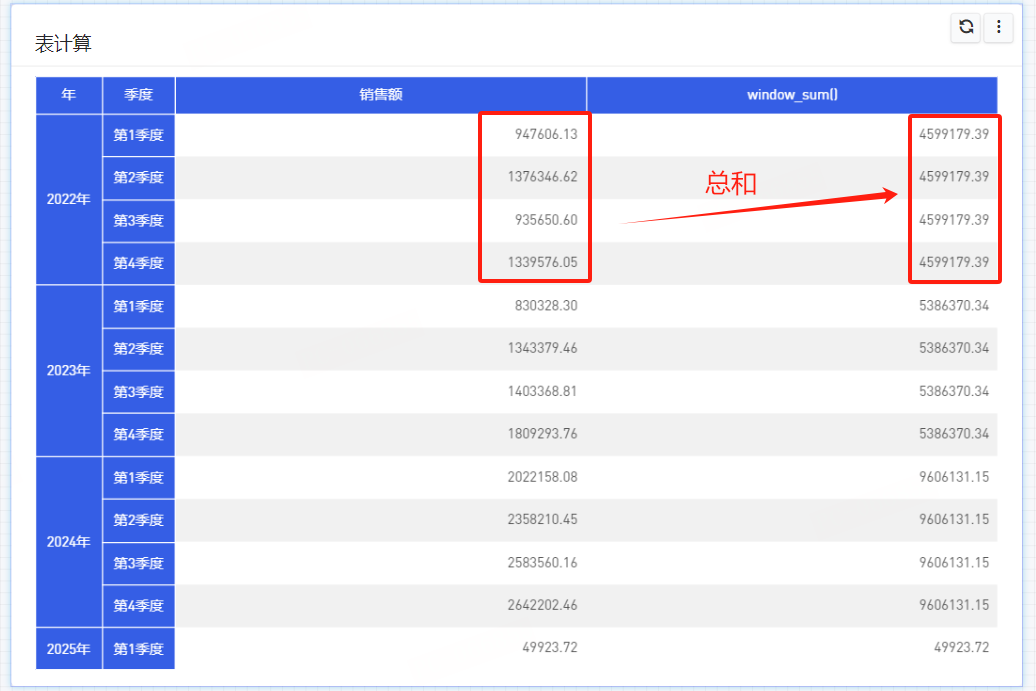
Task: Click the sales value 2022158.08
Action: [x=542, y=477]
